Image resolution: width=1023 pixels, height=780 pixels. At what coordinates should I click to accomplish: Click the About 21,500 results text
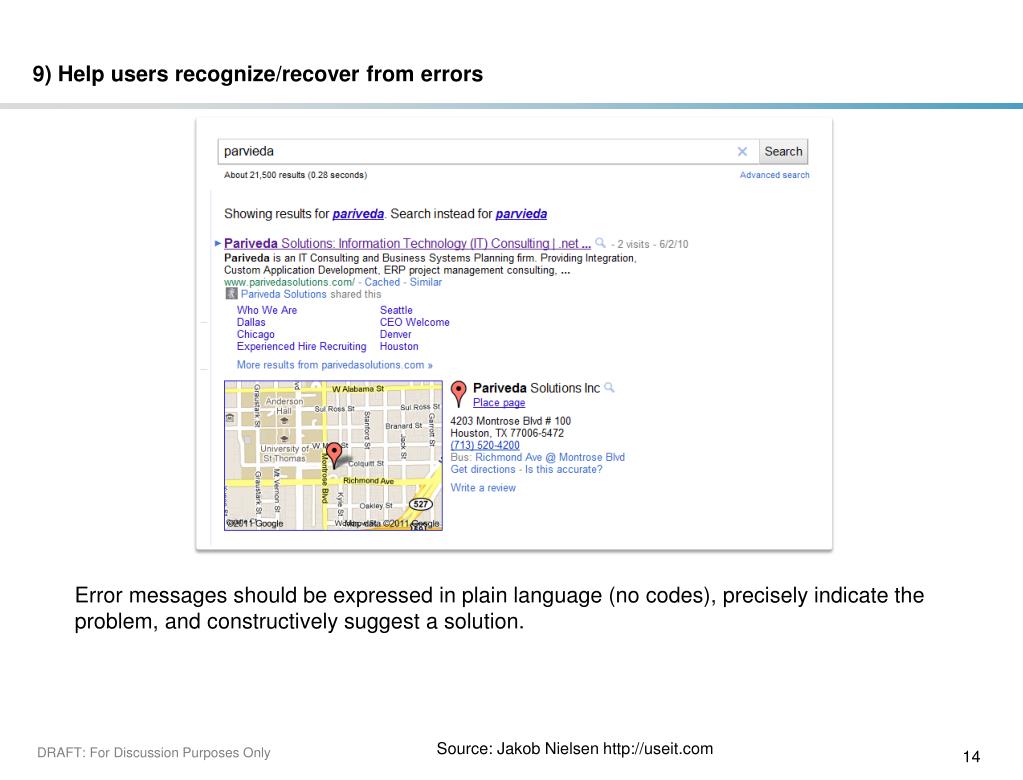(295, 175)
